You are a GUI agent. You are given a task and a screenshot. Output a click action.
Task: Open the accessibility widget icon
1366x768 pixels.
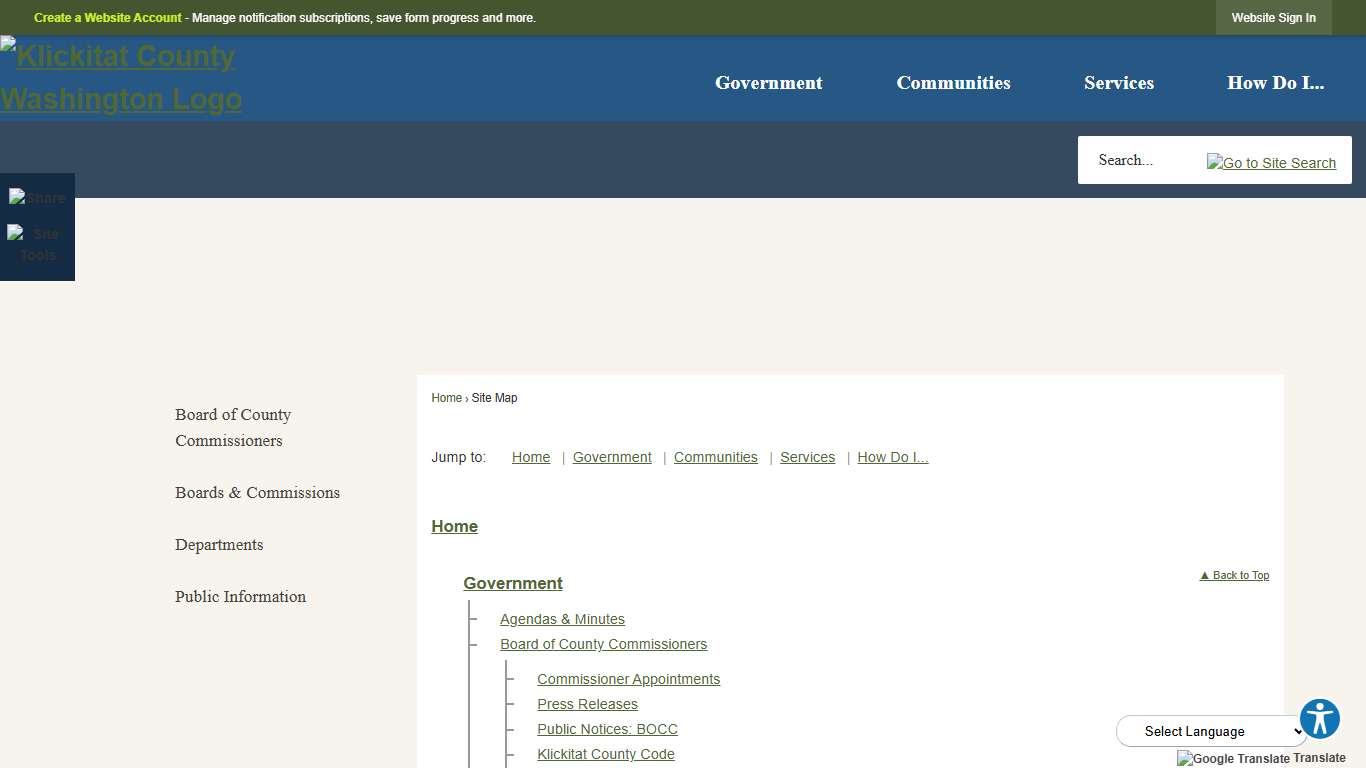coord(1319,719)
